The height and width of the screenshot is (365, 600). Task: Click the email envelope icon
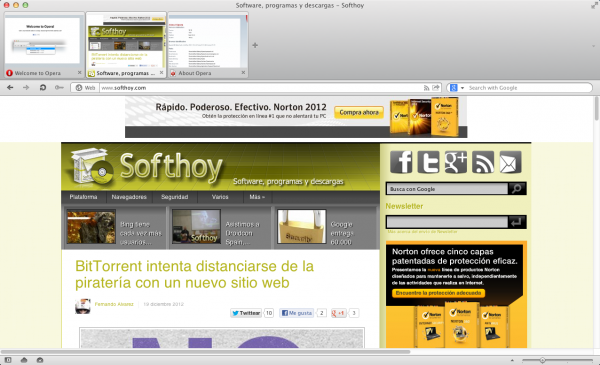click(510, 162)
